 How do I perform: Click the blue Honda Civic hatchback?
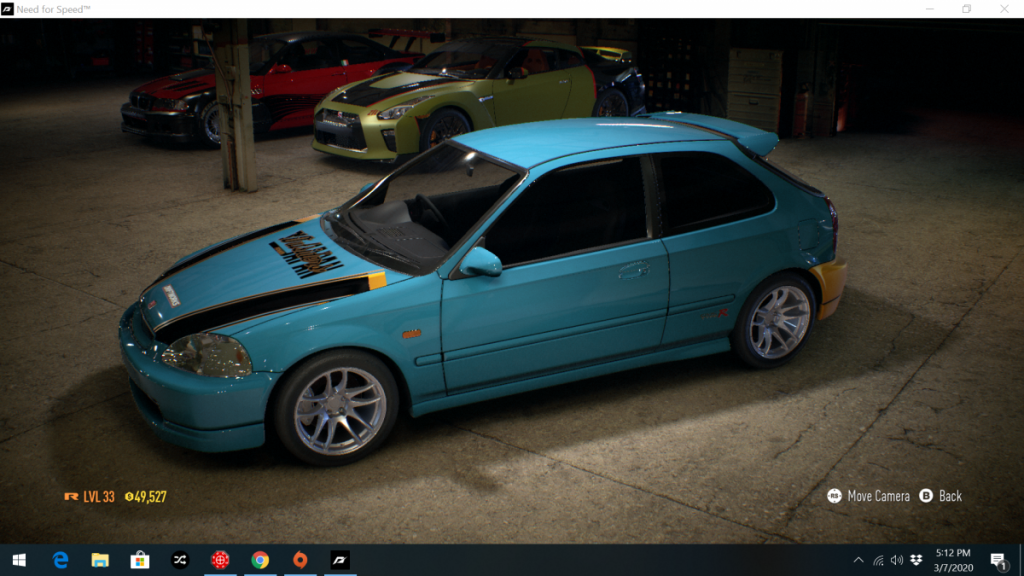pyautogui.click(x=483, y=287)
